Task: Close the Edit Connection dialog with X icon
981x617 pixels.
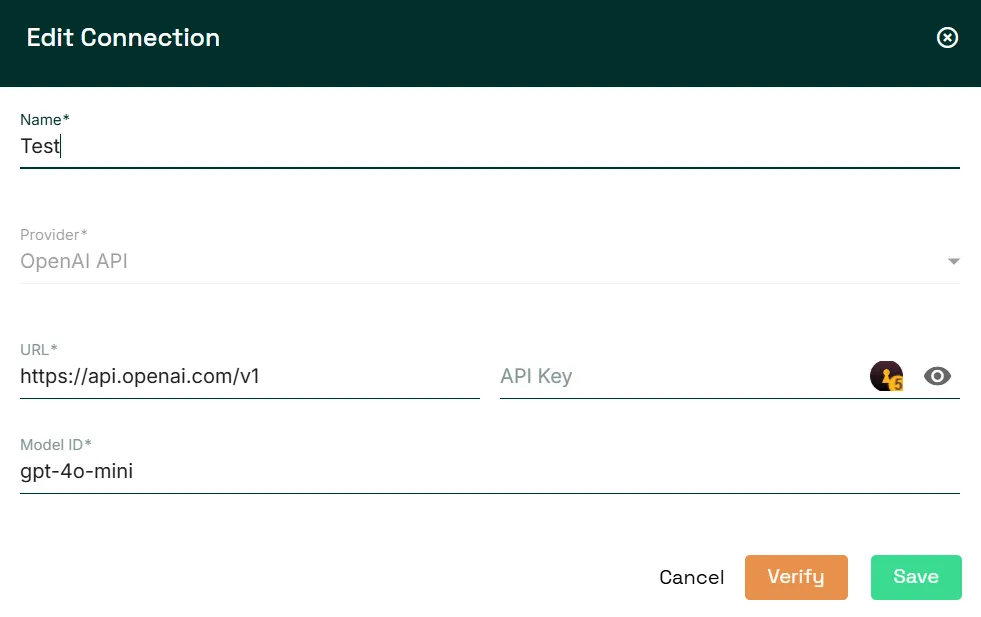Action: tap(947, 38)
